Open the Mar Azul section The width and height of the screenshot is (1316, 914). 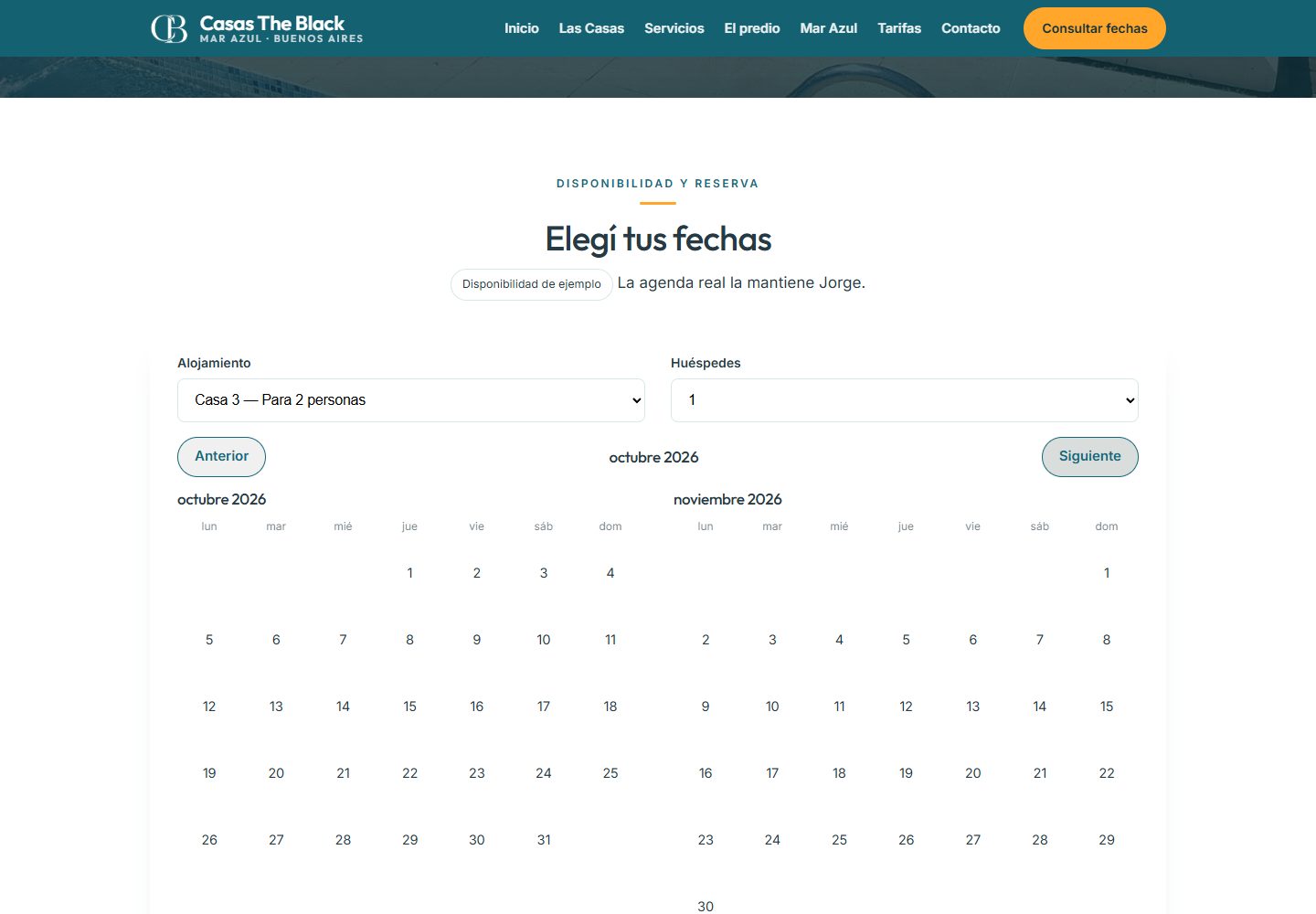click(x=829, y=28)
